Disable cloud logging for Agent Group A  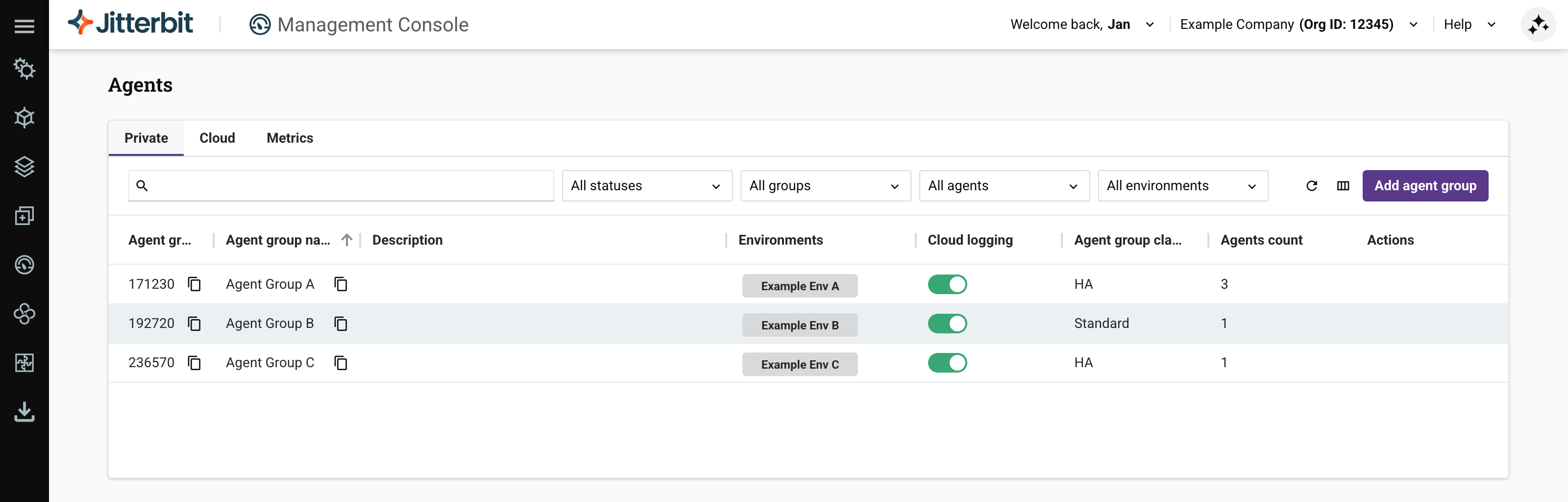click(x=947, y=284)
